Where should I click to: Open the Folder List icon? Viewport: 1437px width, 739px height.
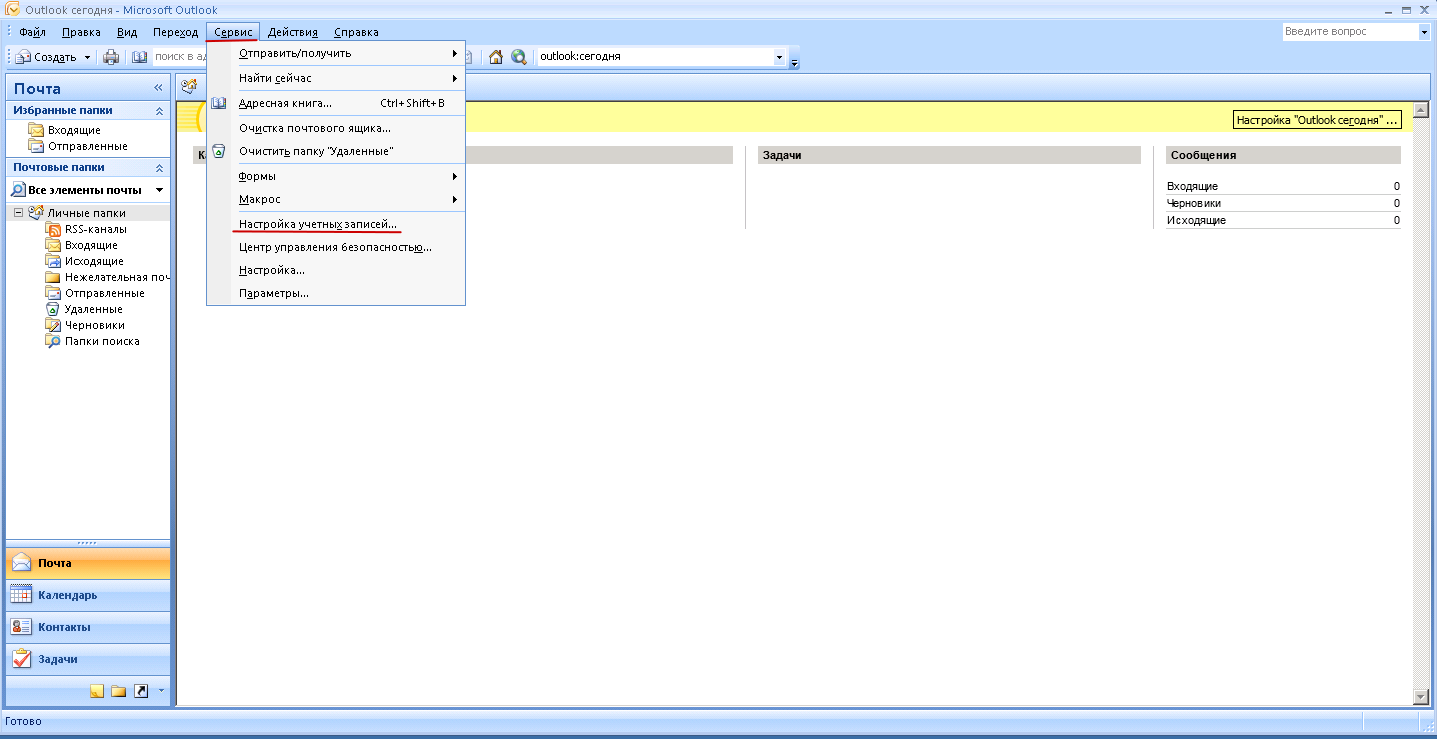point(118,691)
